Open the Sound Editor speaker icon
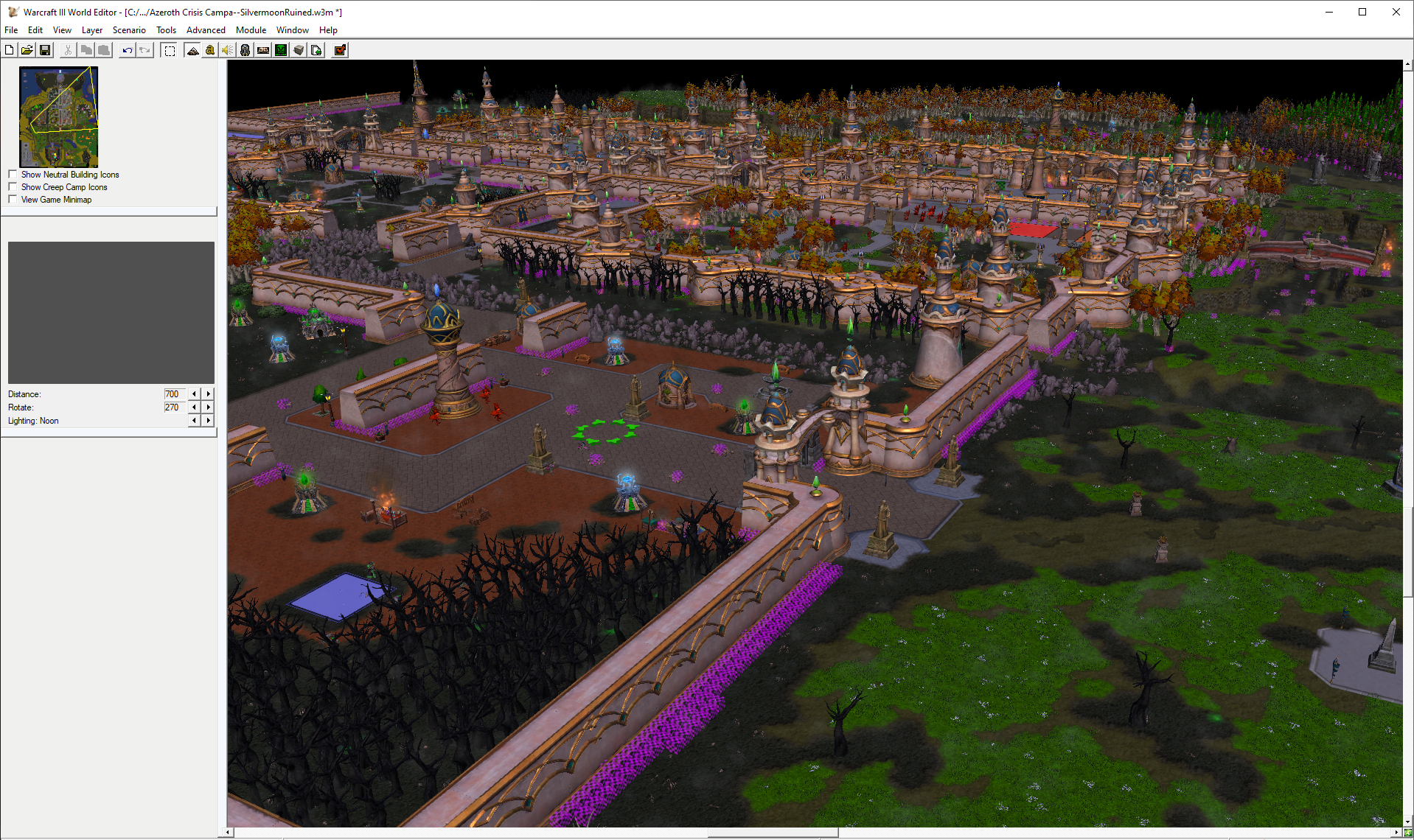 228,50
